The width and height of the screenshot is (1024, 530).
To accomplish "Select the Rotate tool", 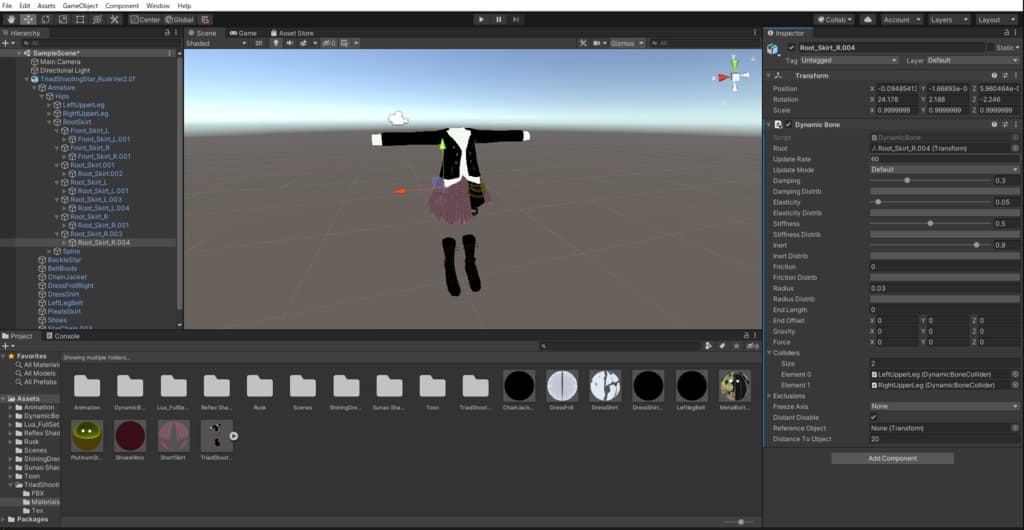I will 44,19.
